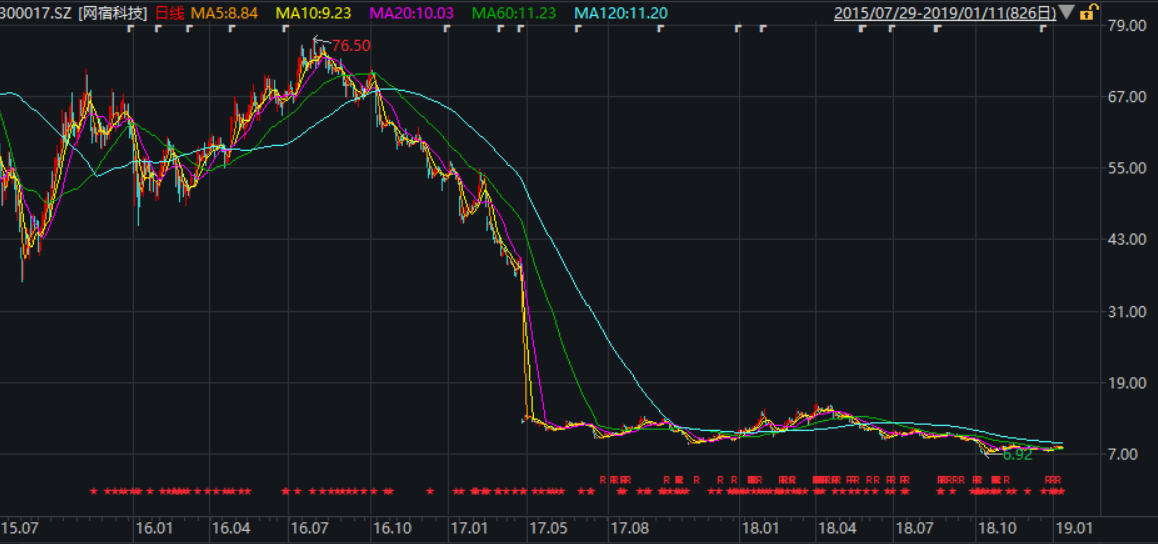Open the gray triangle date range dropdown
Viewport: 1158px width, 544px height.
[x=1067, y=13]
